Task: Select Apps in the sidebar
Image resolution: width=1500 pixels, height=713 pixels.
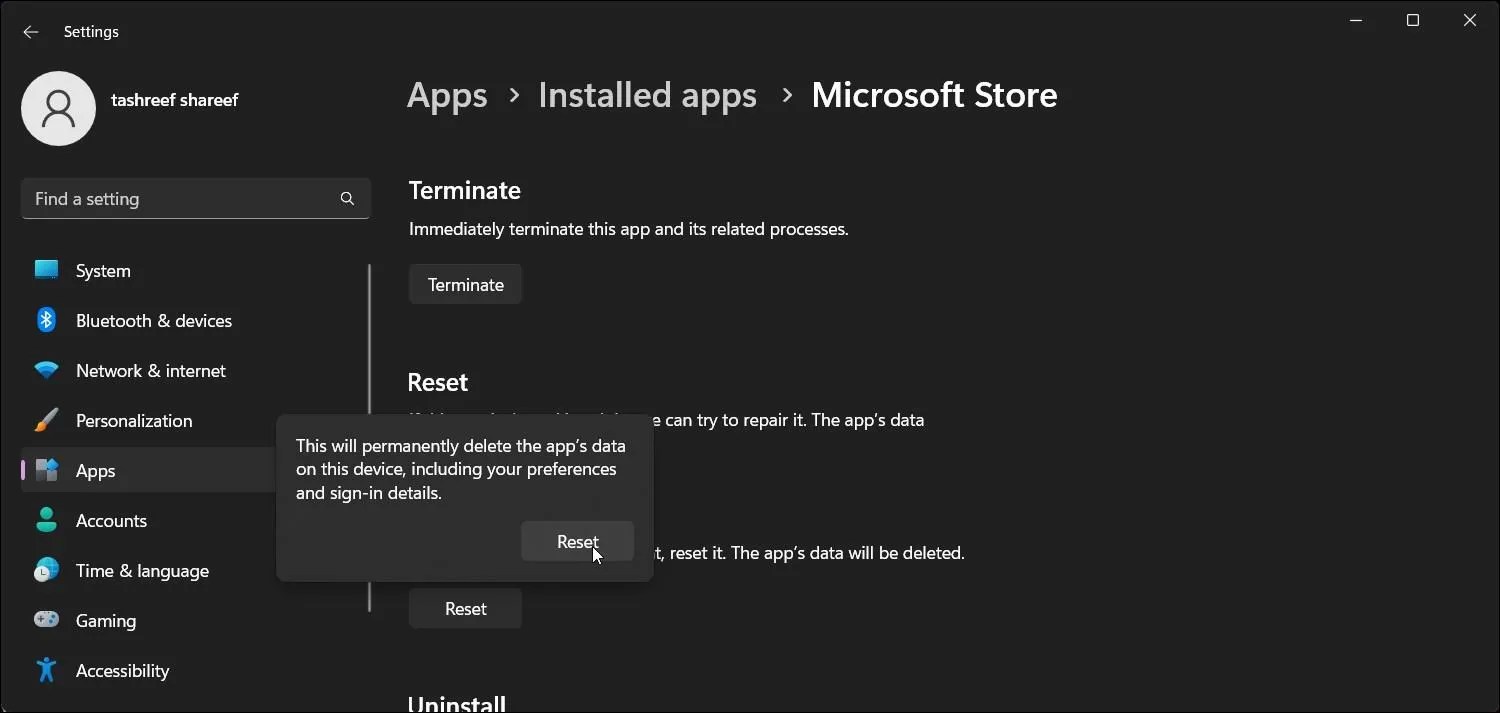Action: [96, 470]
